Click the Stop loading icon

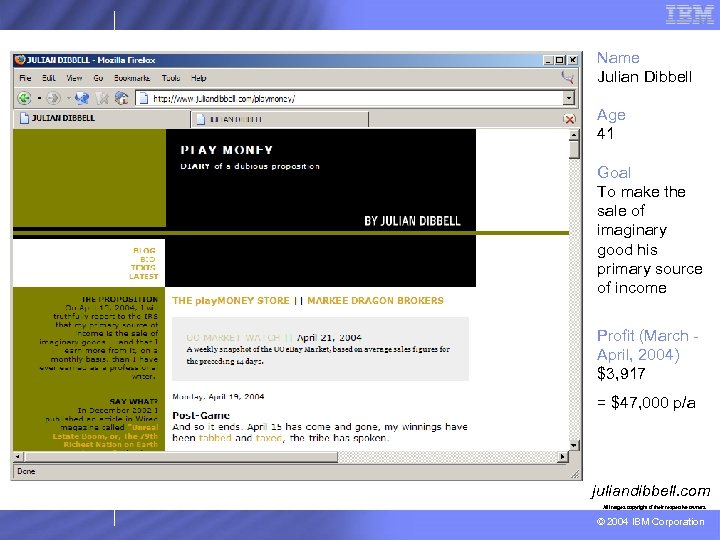102,98
